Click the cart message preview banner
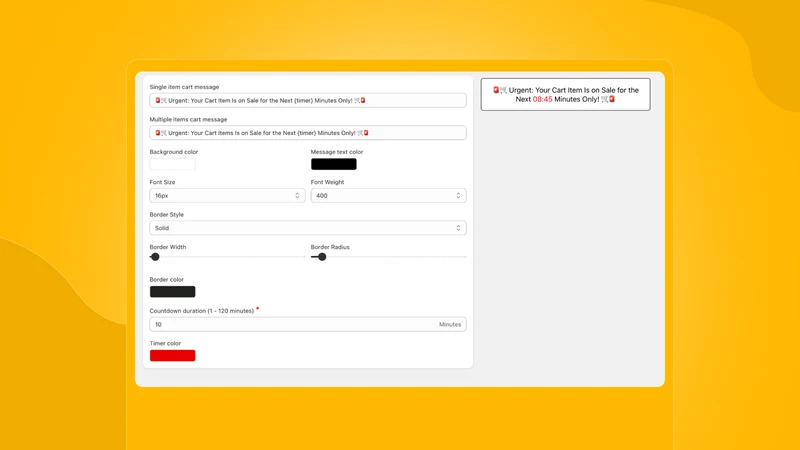The width and height of the screenshot is (800, 450). (x=565, y=94)
